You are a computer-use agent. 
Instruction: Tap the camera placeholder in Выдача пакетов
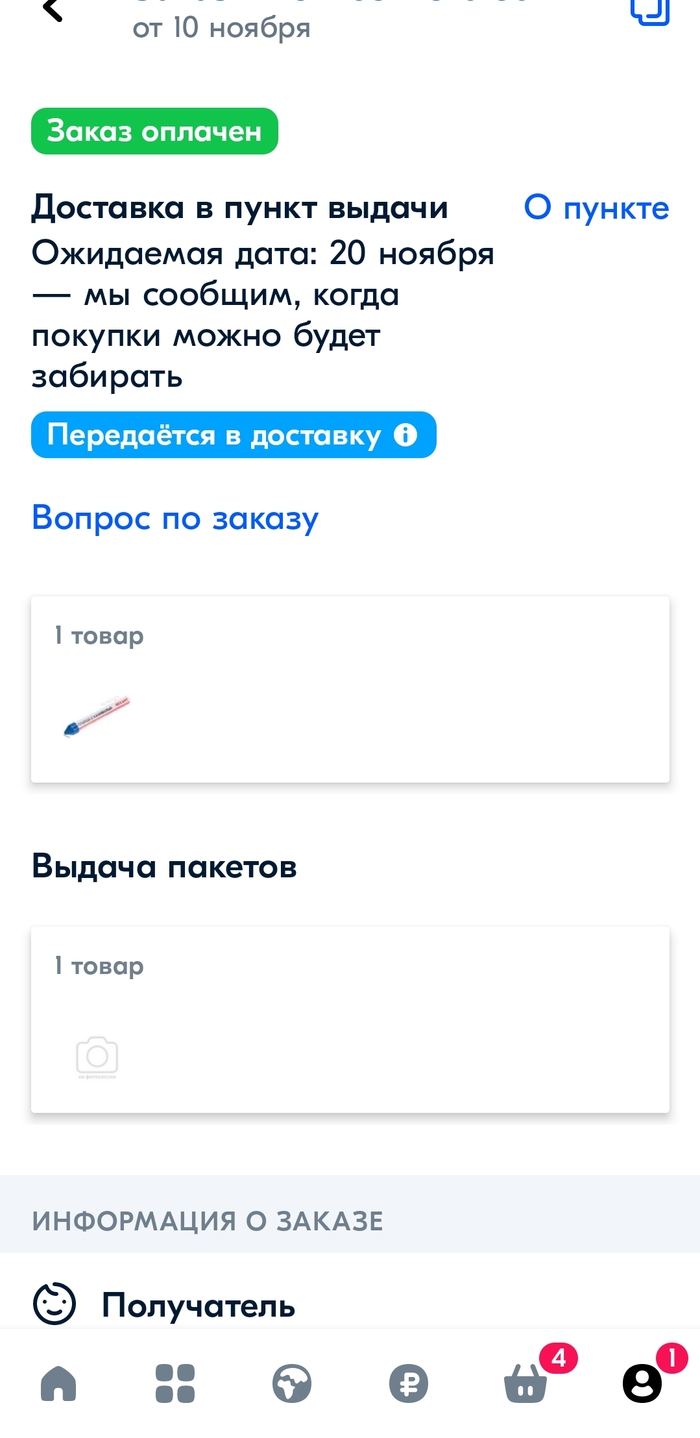click(x=96, y=1057)
